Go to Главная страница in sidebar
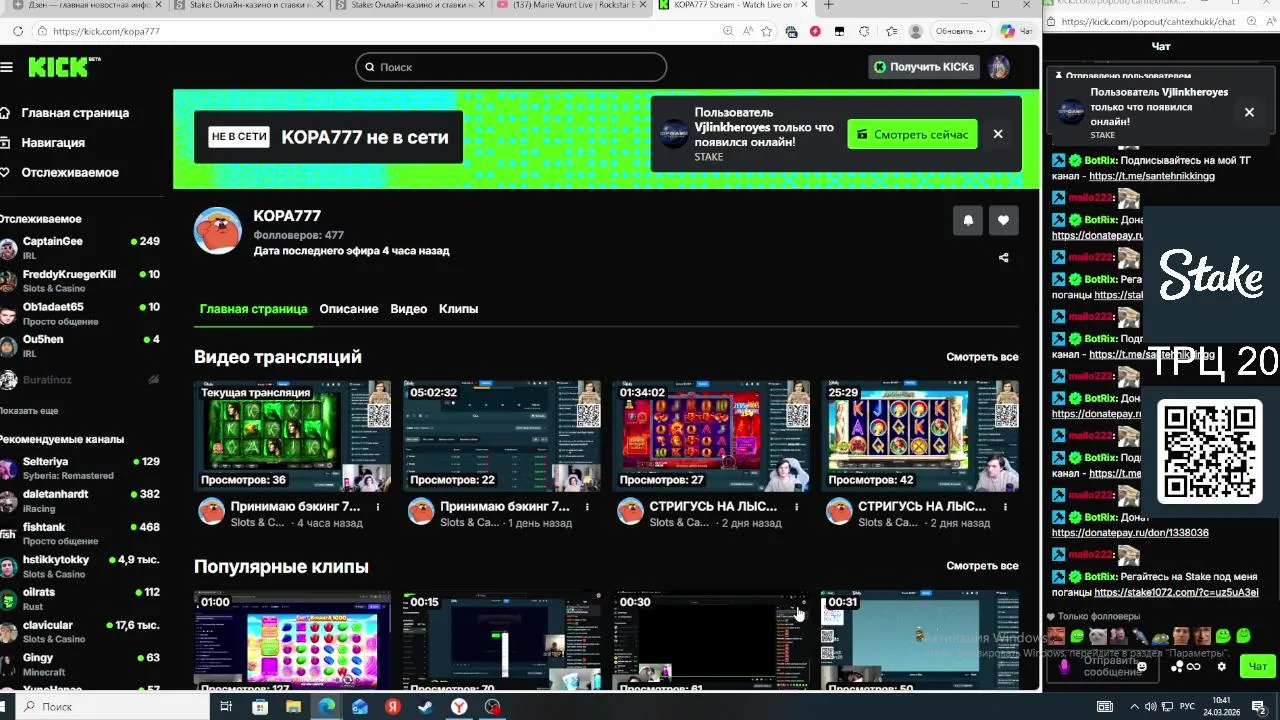Viewport: 1280px width, 720px height. [65, 113]
